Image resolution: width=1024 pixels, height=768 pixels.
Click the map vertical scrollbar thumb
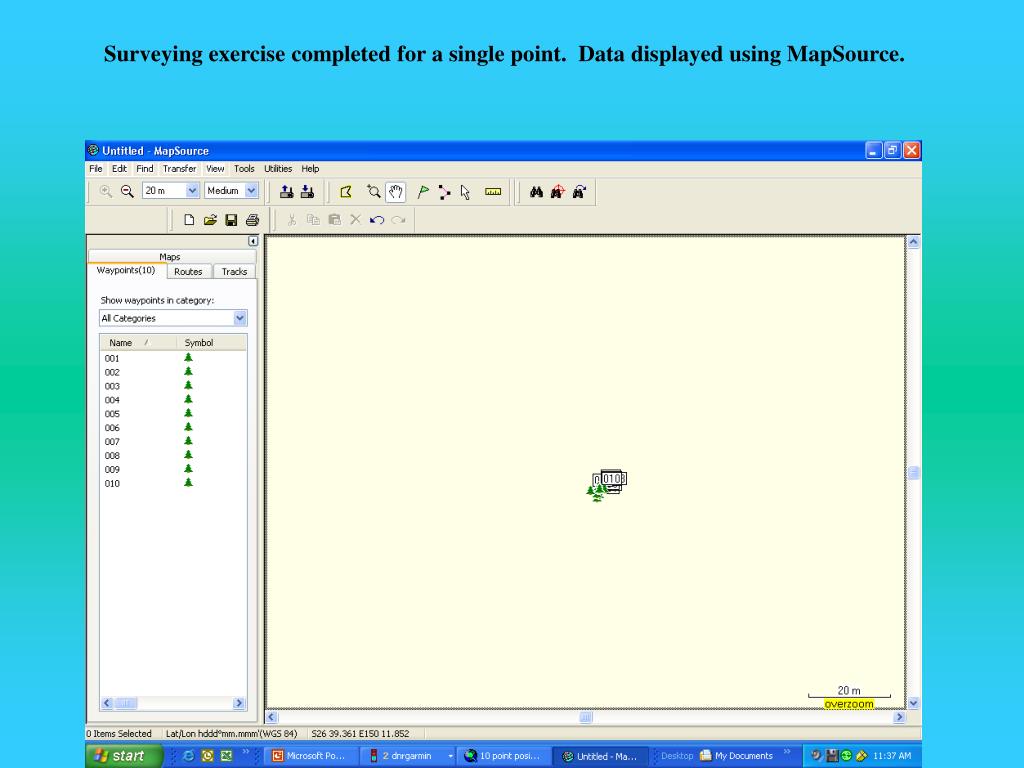(x=914, y=473)
